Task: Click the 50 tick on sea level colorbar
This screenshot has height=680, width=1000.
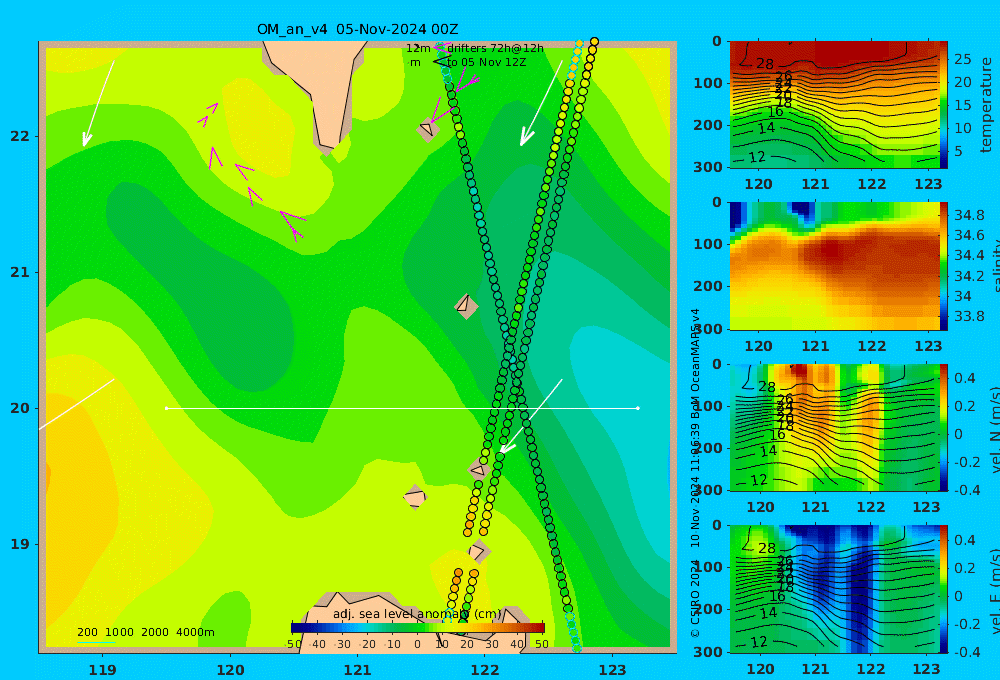Action: [541, 644]
